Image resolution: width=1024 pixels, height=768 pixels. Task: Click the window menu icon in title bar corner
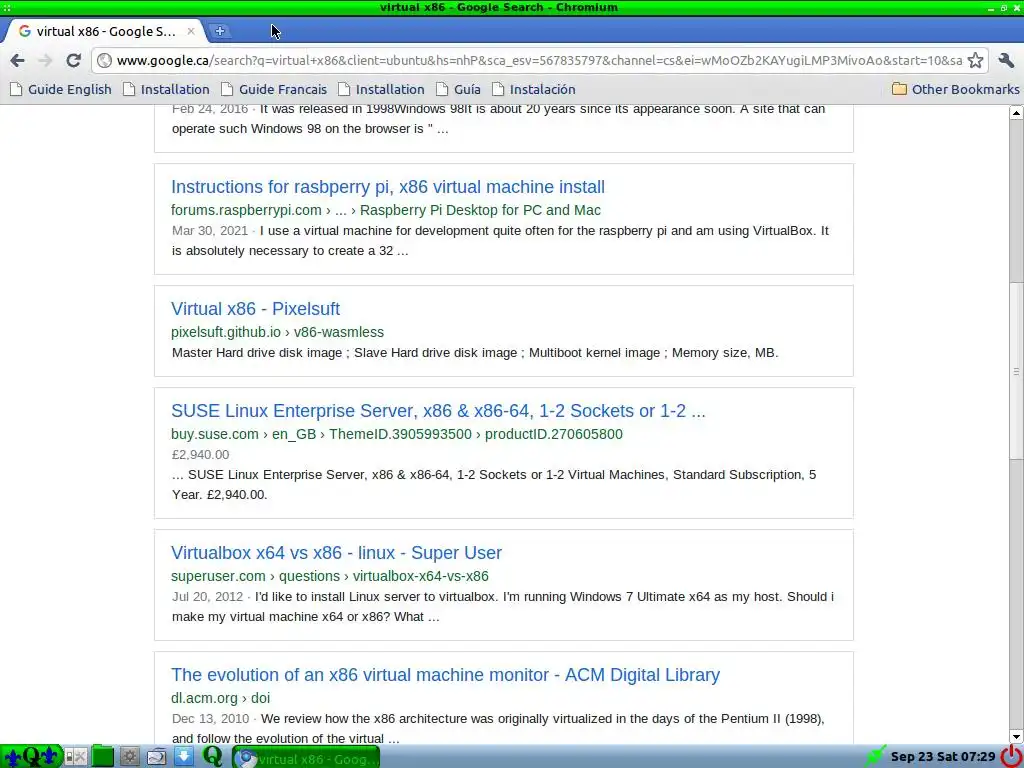coord(7,7)
